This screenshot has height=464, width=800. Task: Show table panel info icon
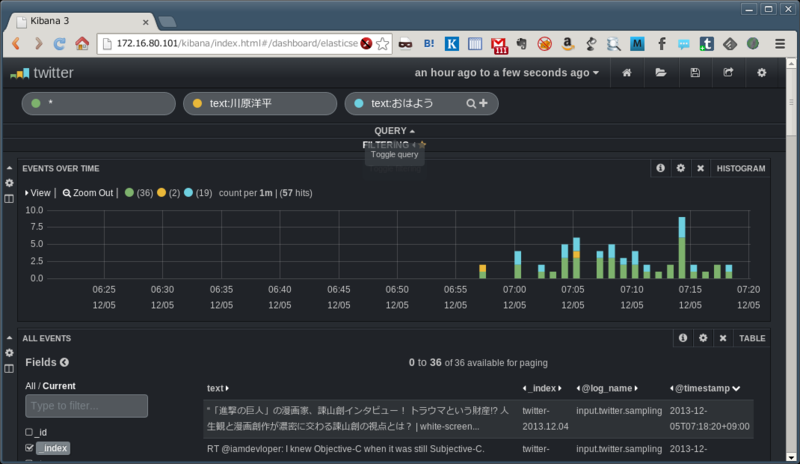click(683, 338)
